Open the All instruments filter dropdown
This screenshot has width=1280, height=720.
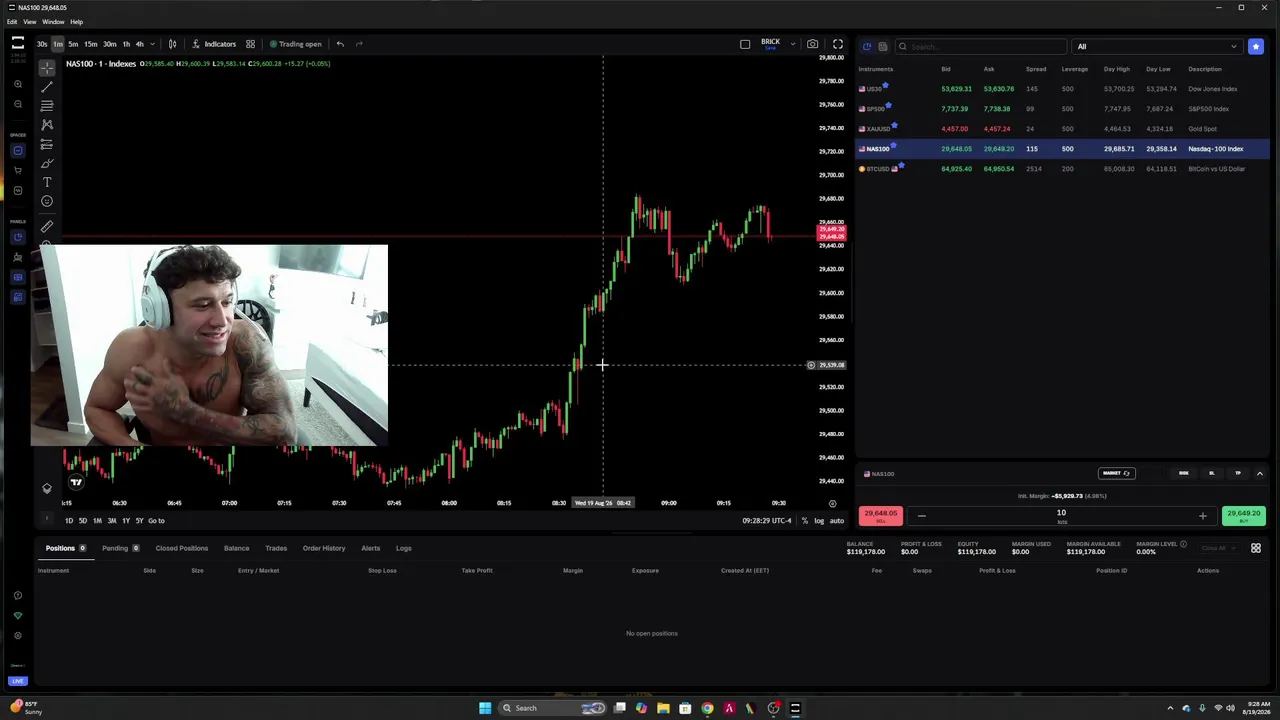click(x=1155, y=46)
